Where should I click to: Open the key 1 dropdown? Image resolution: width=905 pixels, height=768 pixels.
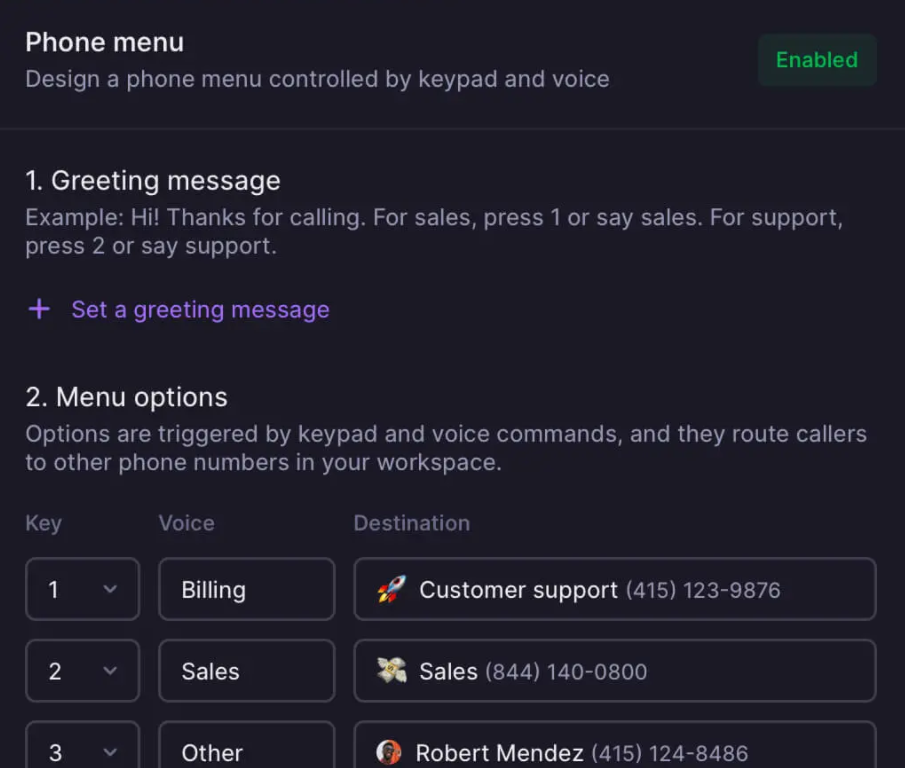tap(82, 589)
